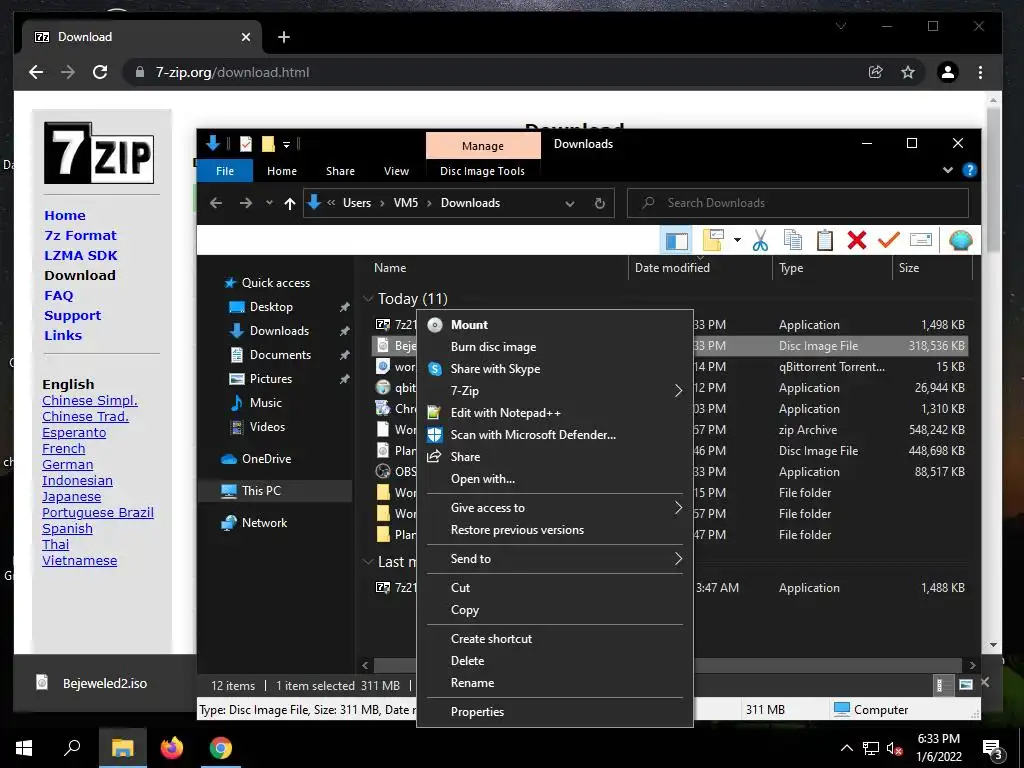Click the properties icon in quick access toolbar
Viewport: 1024px width, 768px height.
click(x=246, y=144)
